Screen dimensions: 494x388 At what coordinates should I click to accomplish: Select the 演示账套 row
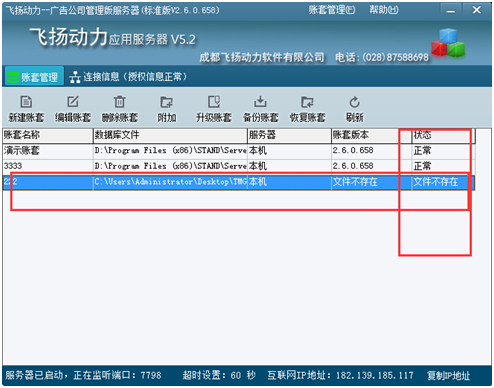click(239, 151)
